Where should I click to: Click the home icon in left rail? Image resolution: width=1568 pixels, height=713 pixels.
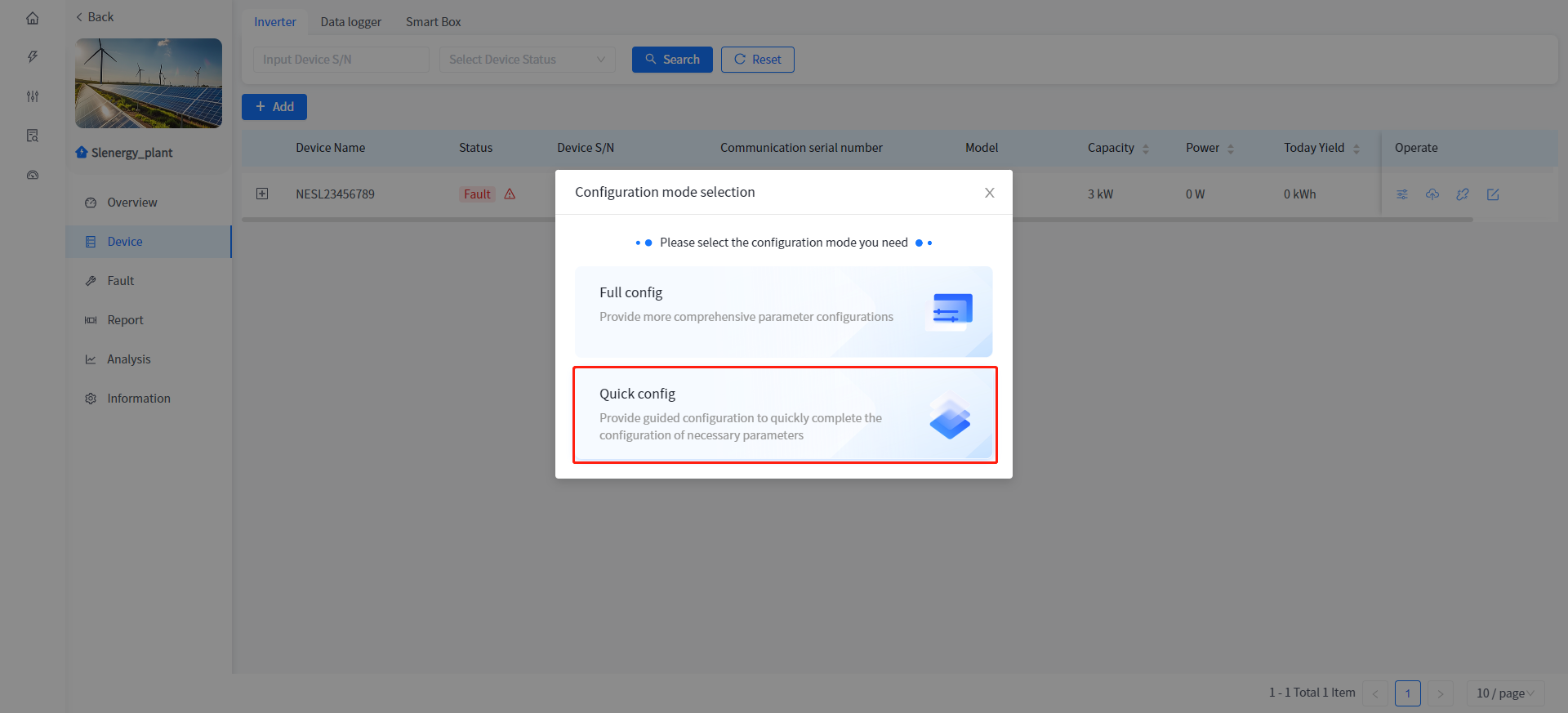[x=33, y=18]
